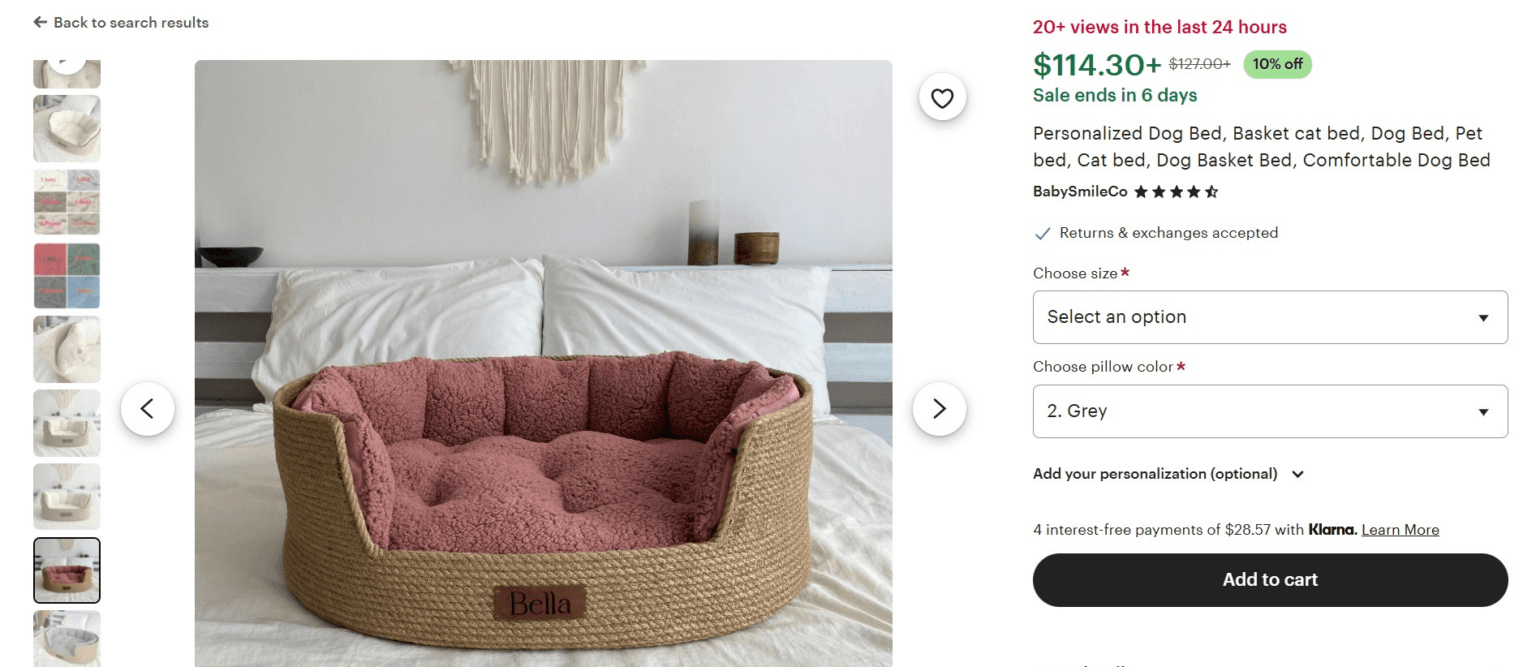
Task: Open the 'Choose pillow color' dropdown showing '2. Grey'
Action: (x=1269, y=411)
